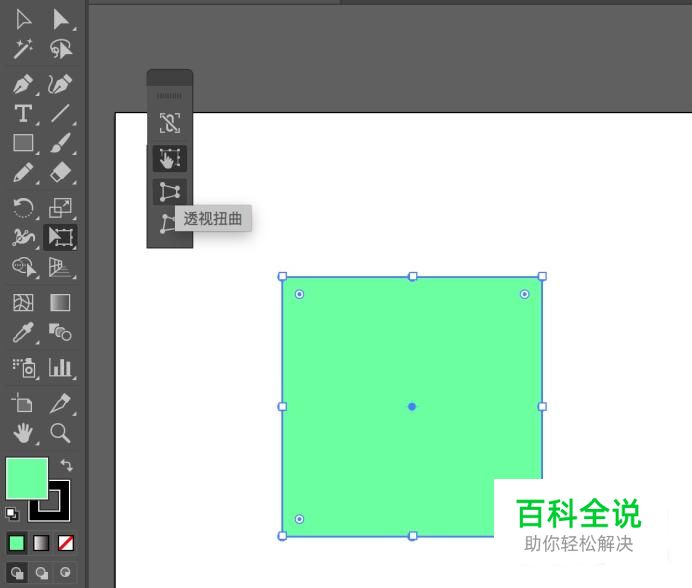The width and height of the screenshot is (692, 588).
Task: Select the Direct Selection tool
Action: pyautogui.click(x=61, y=20)
